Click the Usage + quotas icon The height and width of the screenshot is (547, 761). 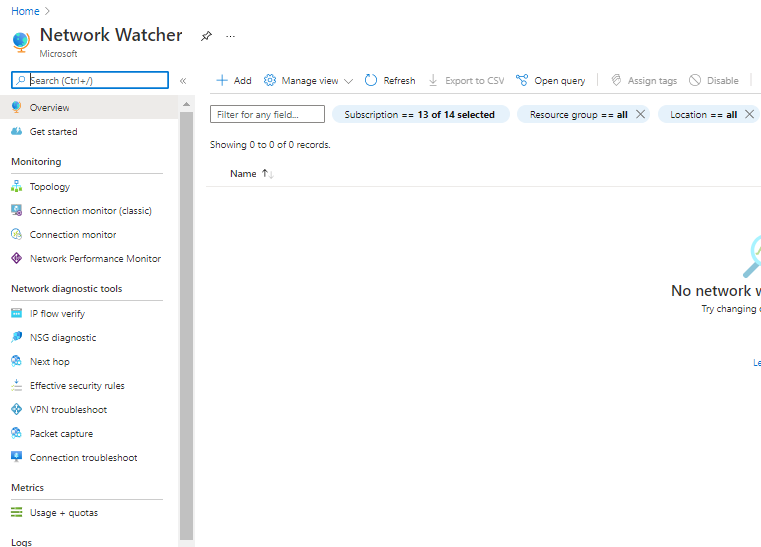17,512
